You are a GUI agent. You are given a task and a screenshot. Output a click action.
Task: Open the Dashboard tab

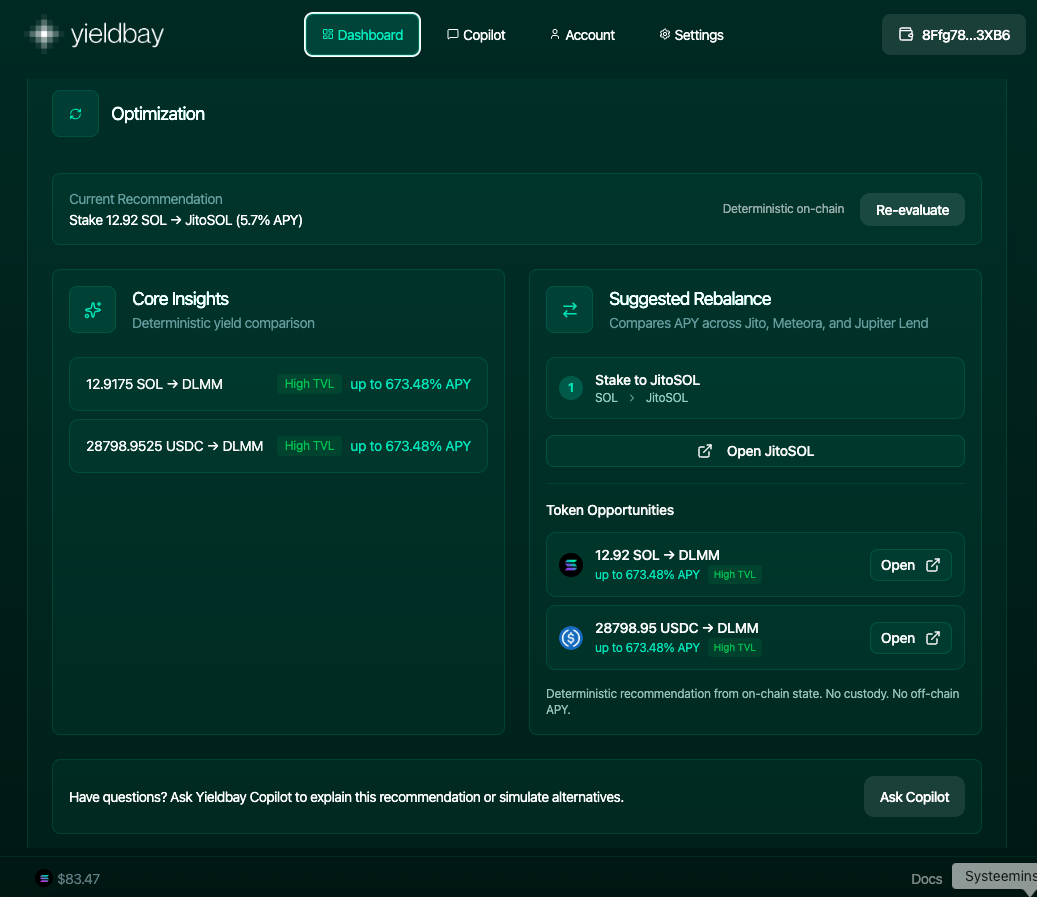coord(362,35)
